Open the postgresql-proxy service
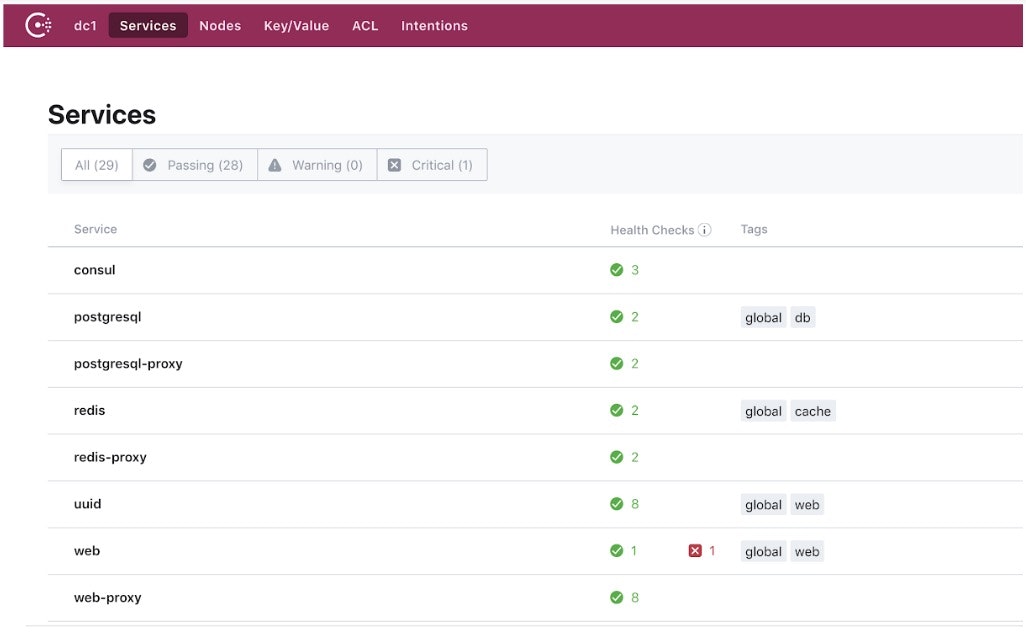The image size is (1026, 637). 128,364
